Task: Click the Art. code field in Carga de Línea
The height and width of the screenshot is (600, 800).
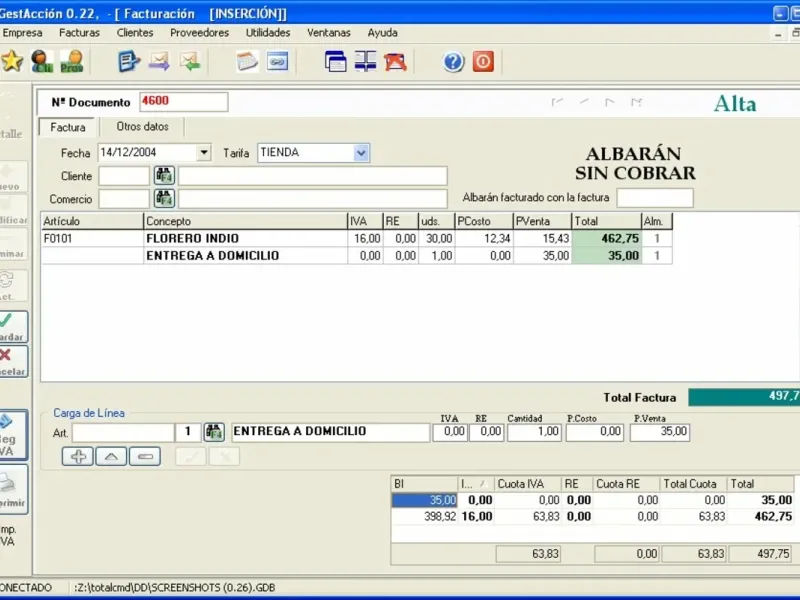Action: click(x=123, y=432)
